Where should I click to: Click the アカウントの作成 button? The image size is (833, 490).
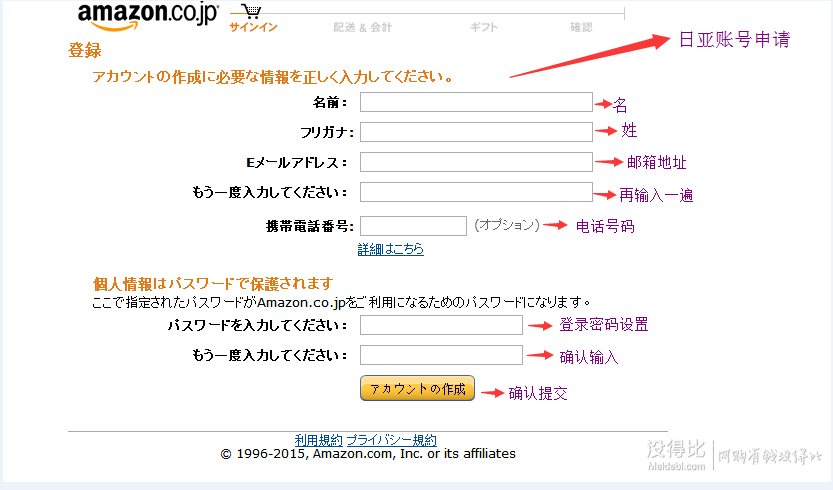[417, 388]
